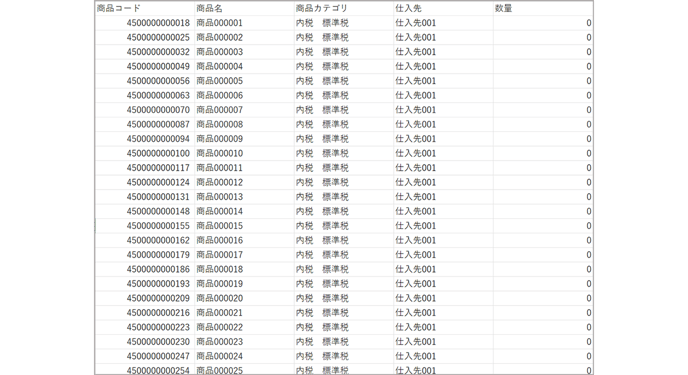Select product code cell 4500000000018

(x=145, y=23)
